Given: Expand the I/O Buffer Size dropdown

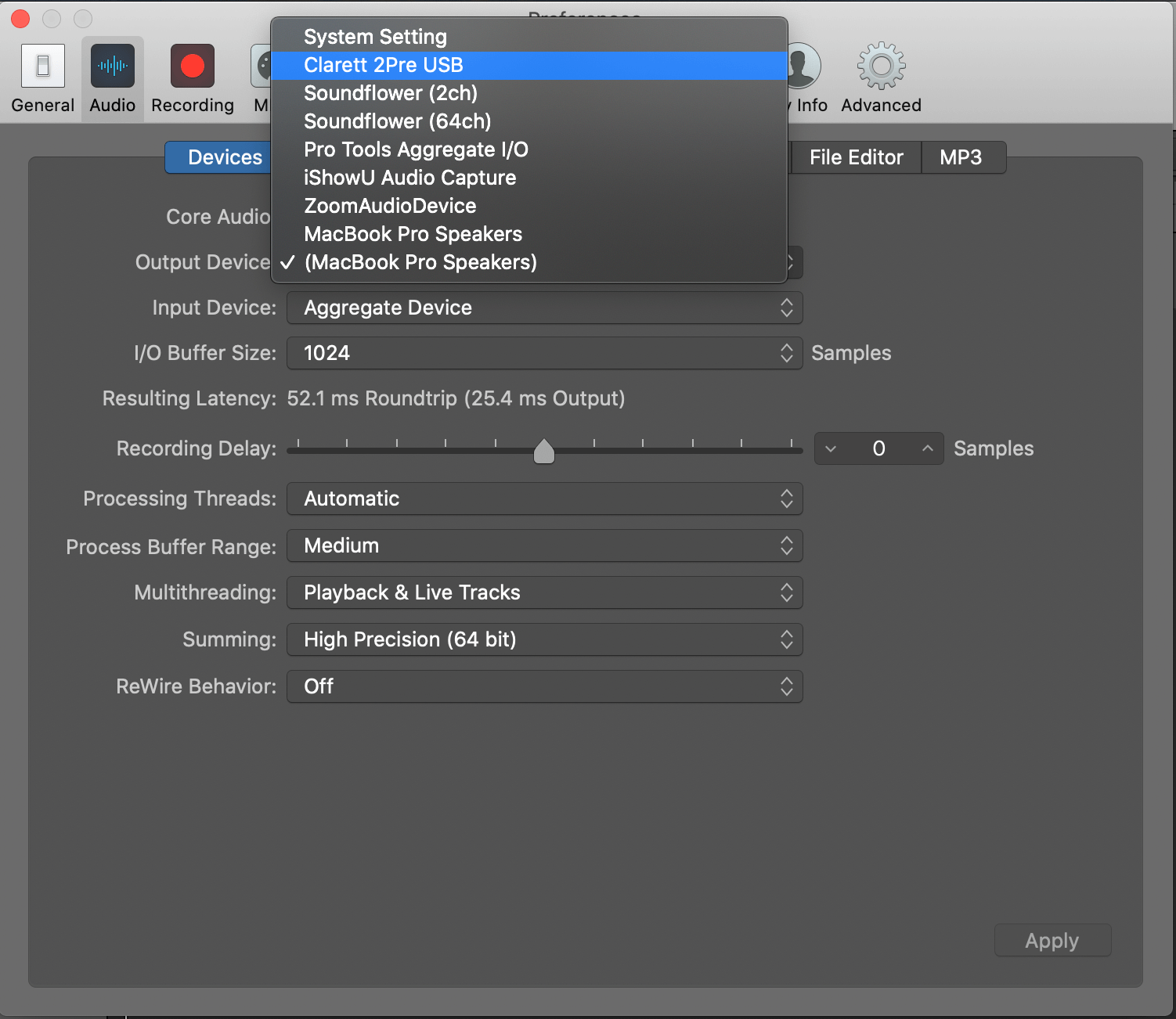Looking at the screenshot, I should 544,353.
